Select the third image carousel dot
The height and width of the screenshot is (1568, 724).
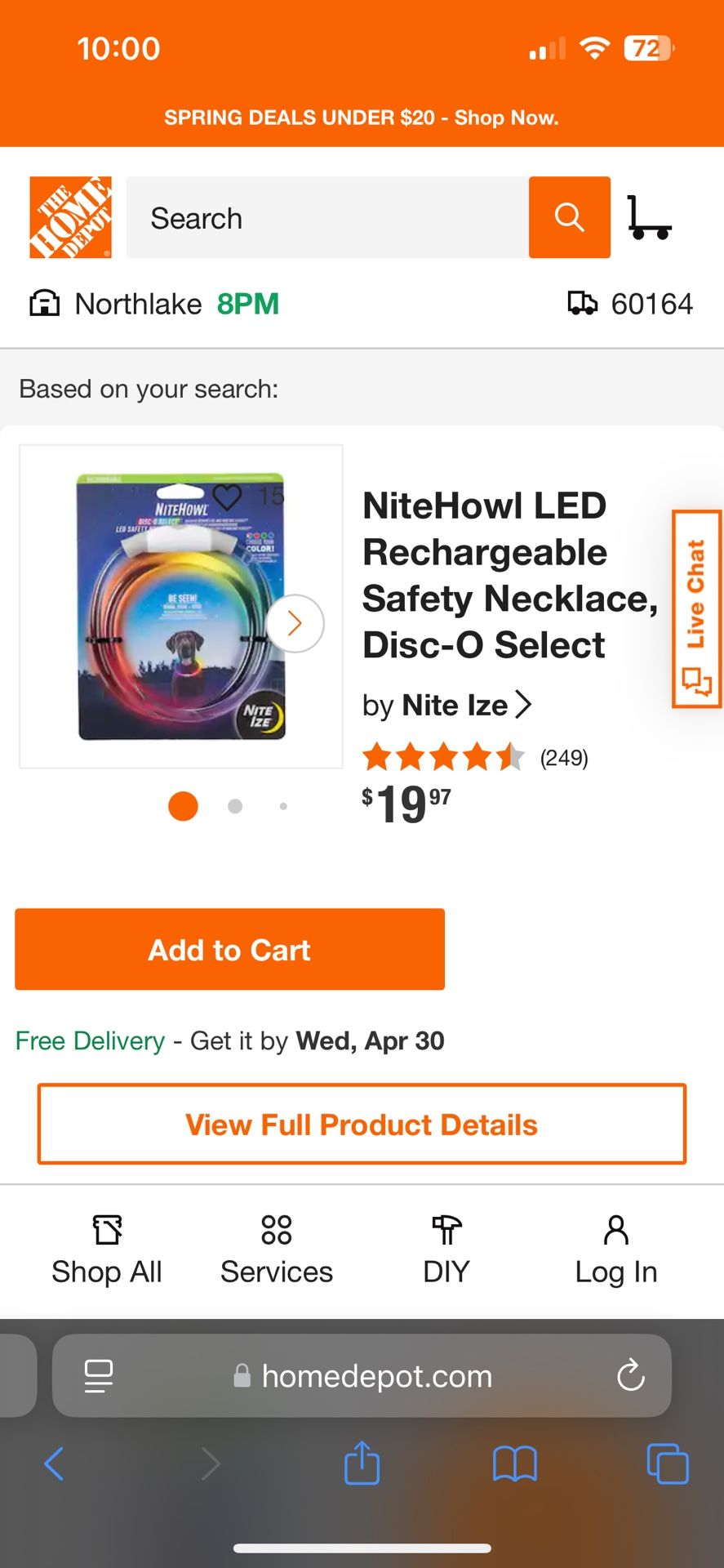[283, 806]
